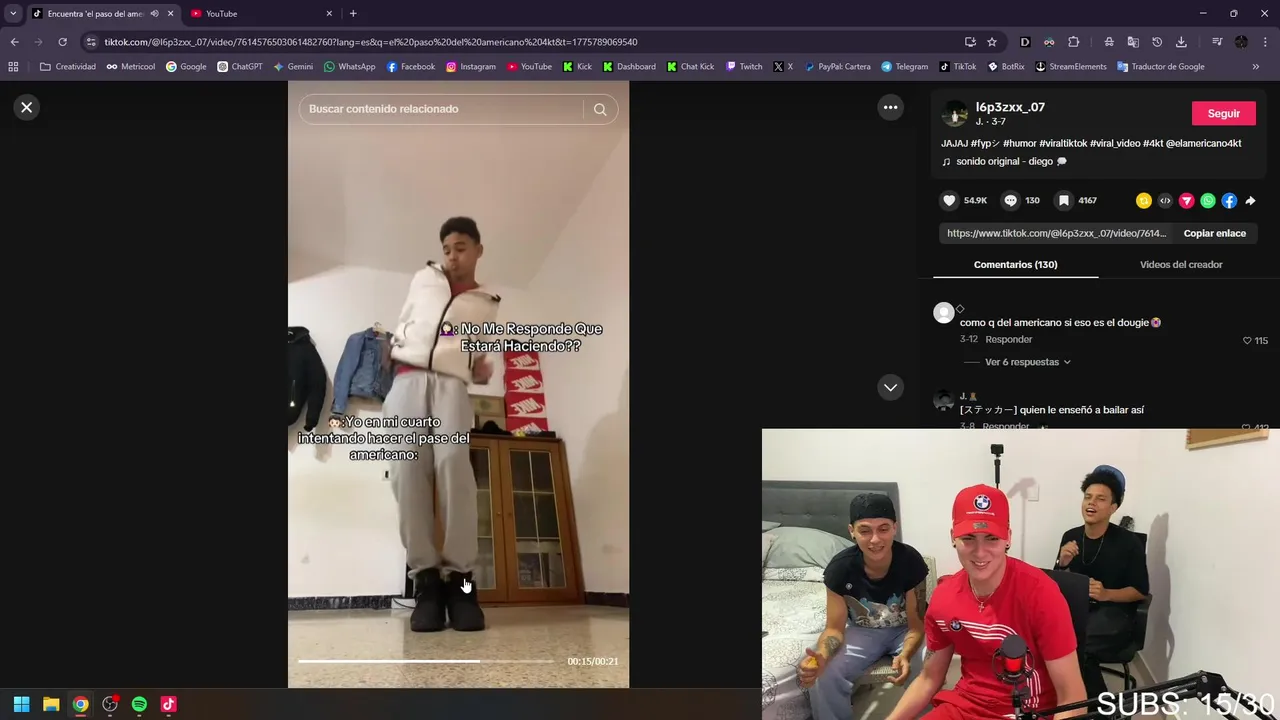This screenshot has width=1280, height=720.
Task: Save video with the bookmark icon
Action: [x=1064, y=200]
